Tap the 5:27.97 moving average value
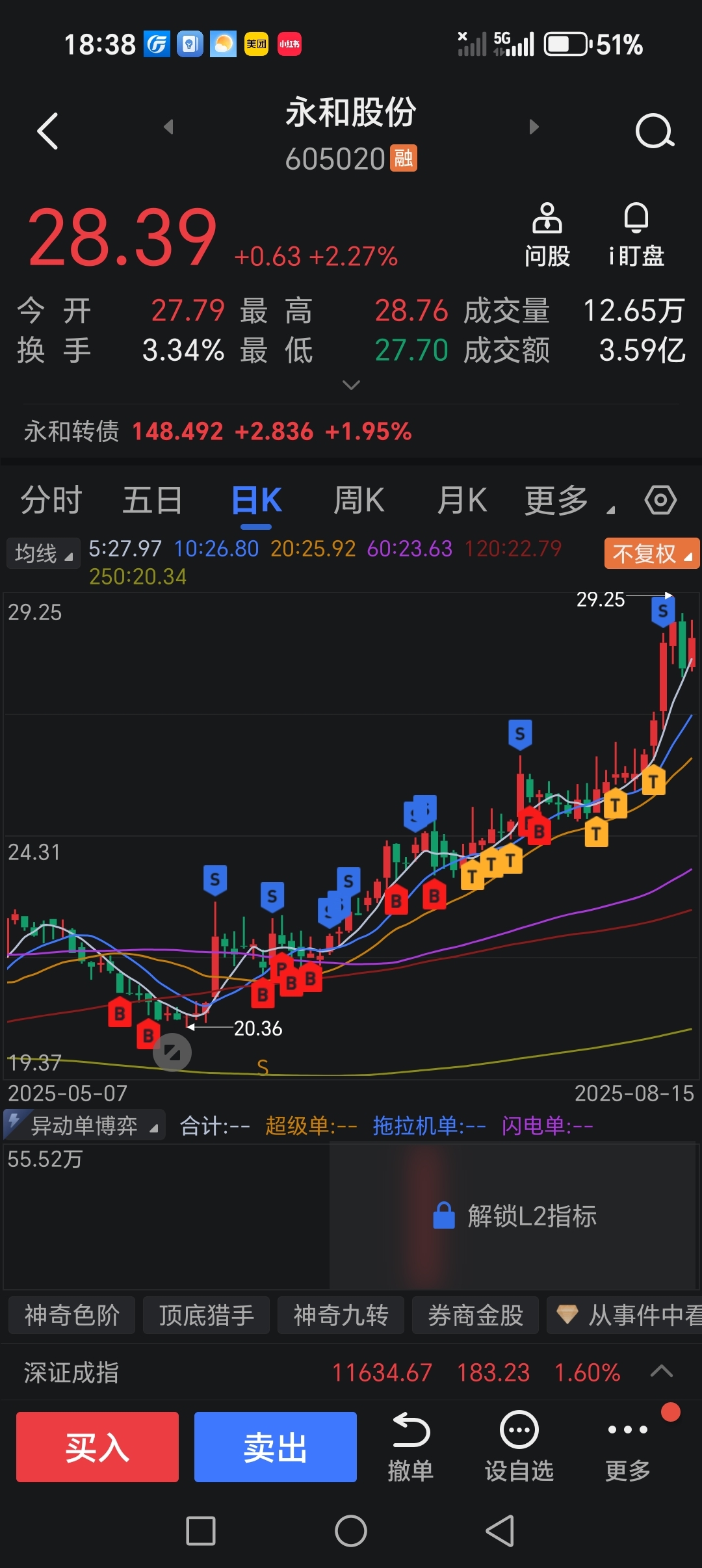 point(125,549)
